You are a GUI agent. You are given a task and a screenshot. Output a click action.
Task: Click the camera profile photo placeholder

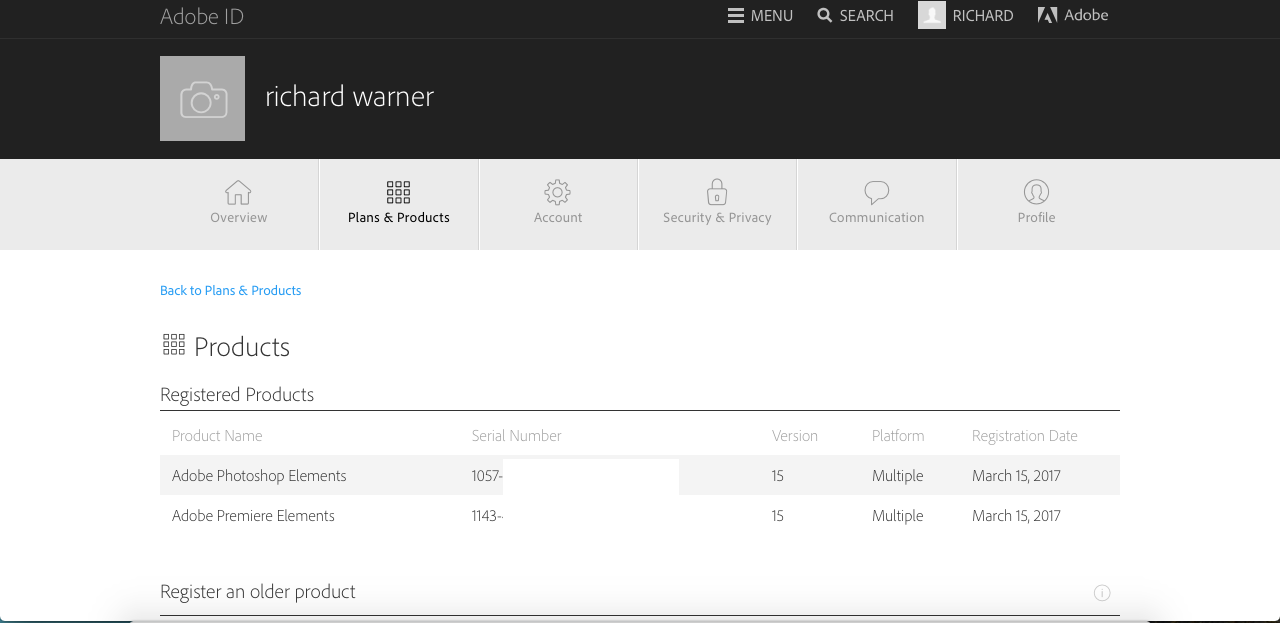202,98
